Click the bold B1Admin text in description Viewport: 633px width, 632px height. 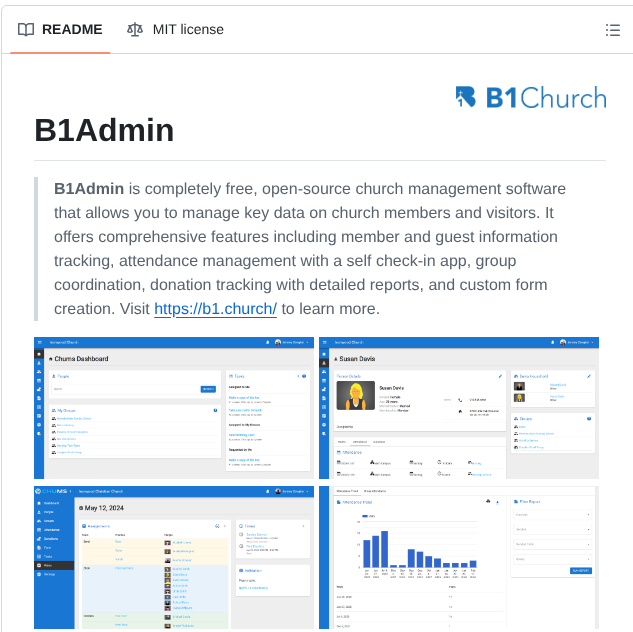[x=89, y=189]
